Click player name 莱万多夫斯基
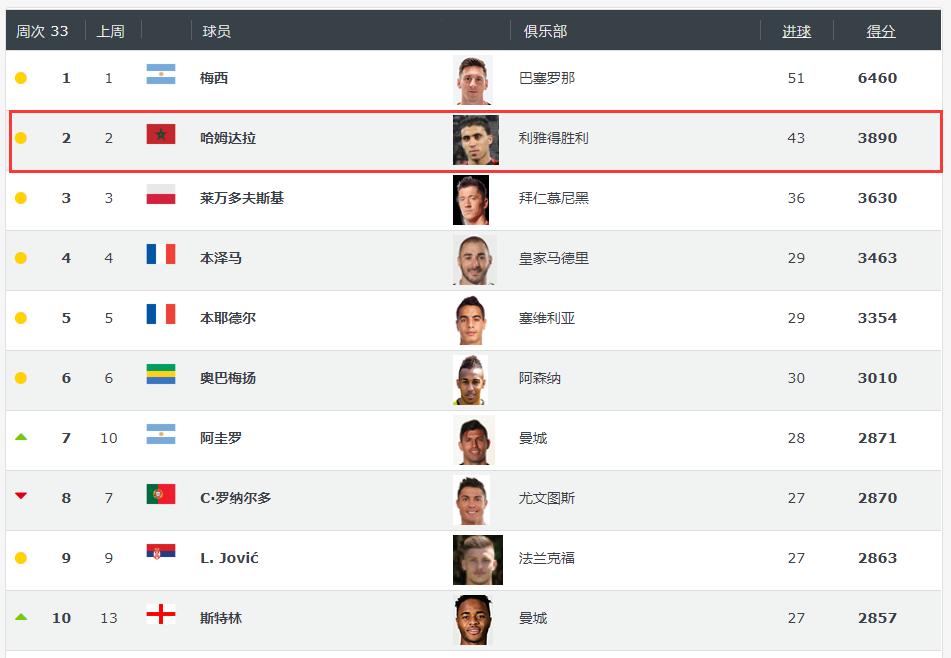The height and width of the screenshot is (658, 951). [x=242, y=198]
